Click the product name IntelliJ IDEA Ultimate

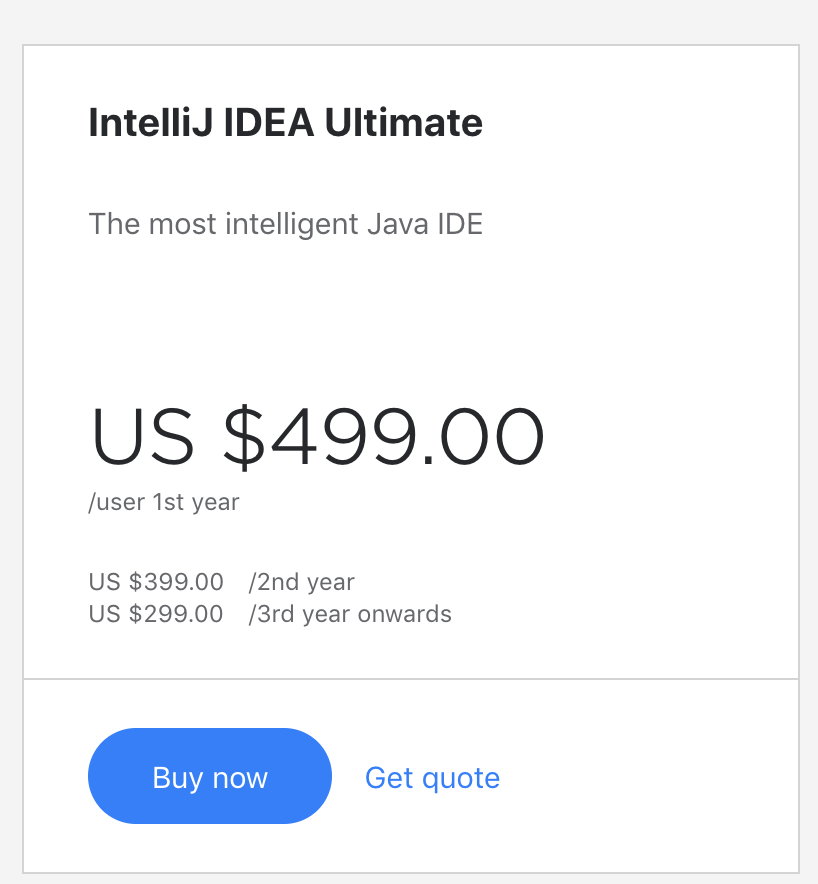point(285,122)
